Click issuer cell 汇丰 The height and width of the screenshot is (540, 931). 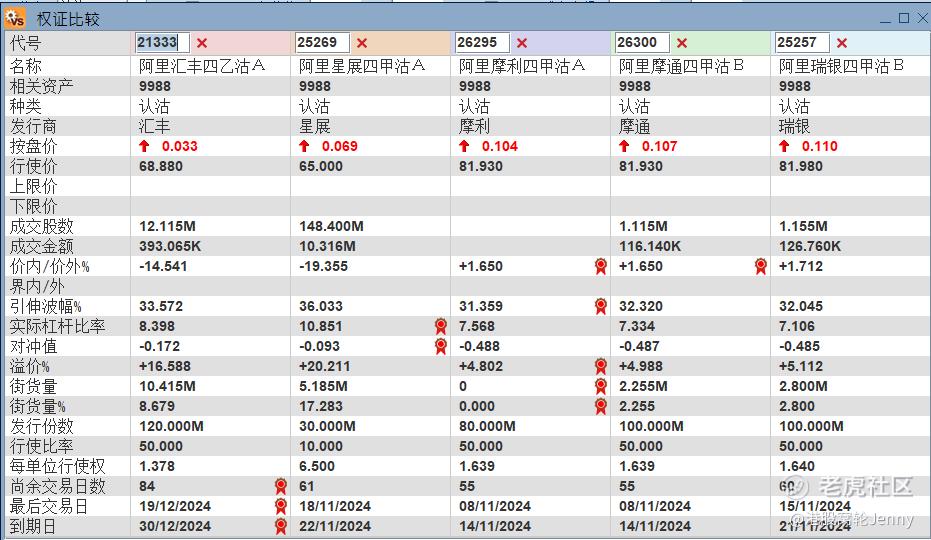click(154, 127)
